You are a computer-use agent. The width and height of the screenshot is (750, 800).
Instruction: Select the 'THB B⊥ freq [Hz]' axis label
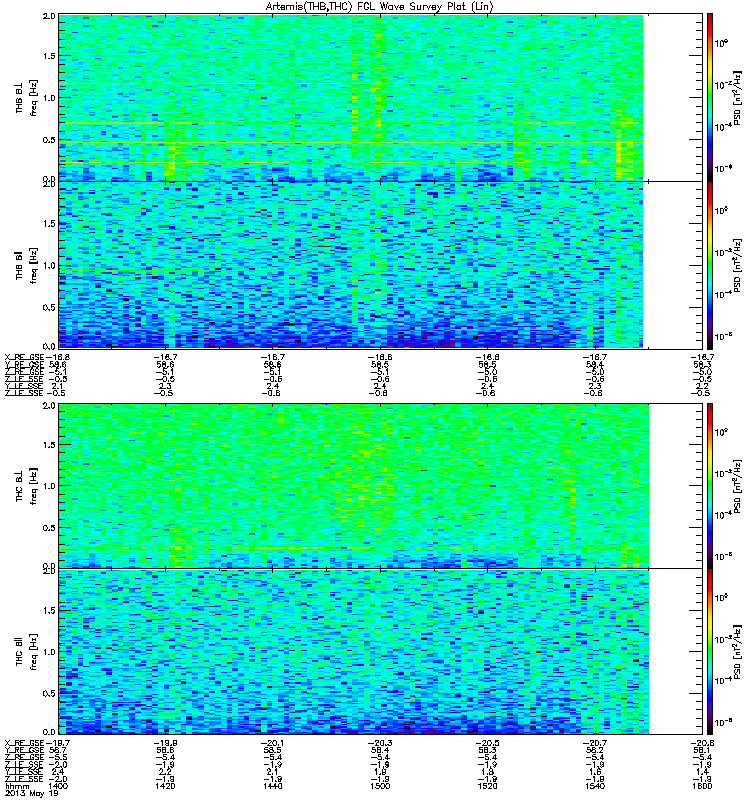(27, 98)
